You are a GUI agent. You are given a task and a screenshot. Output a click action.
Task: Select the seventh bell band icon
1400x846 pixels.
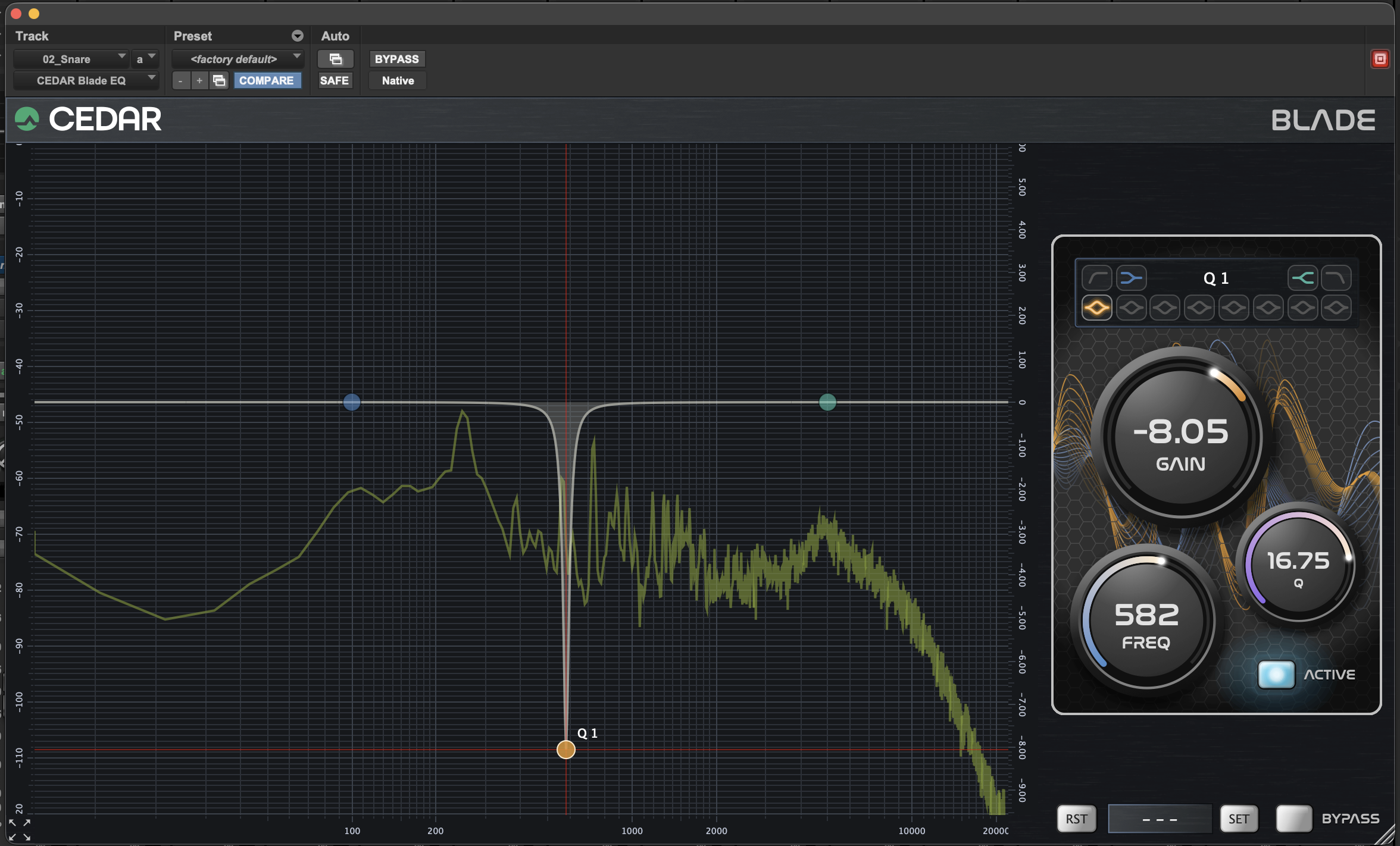[1302, 308]
